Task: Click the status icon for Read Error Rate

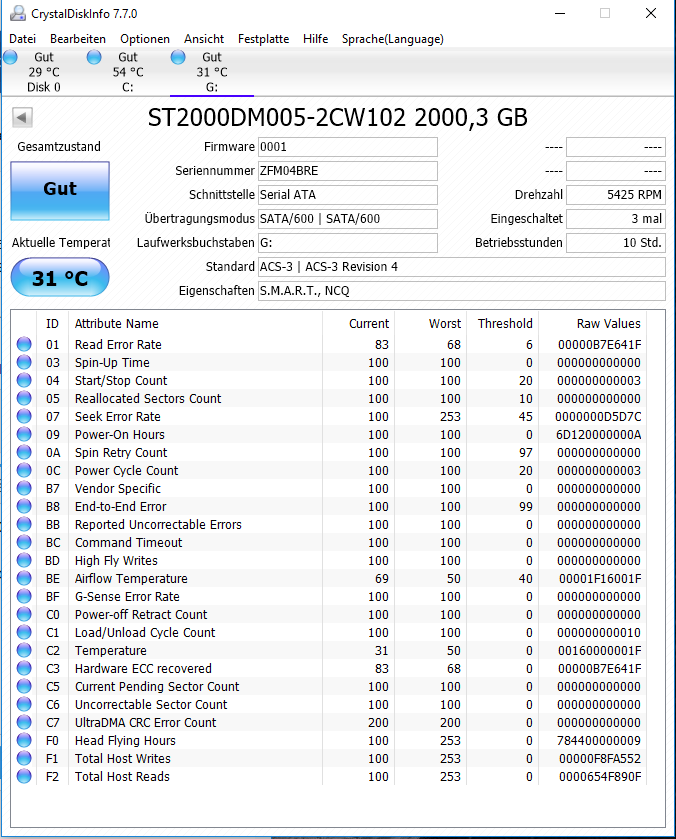Action: pos(24,344)
